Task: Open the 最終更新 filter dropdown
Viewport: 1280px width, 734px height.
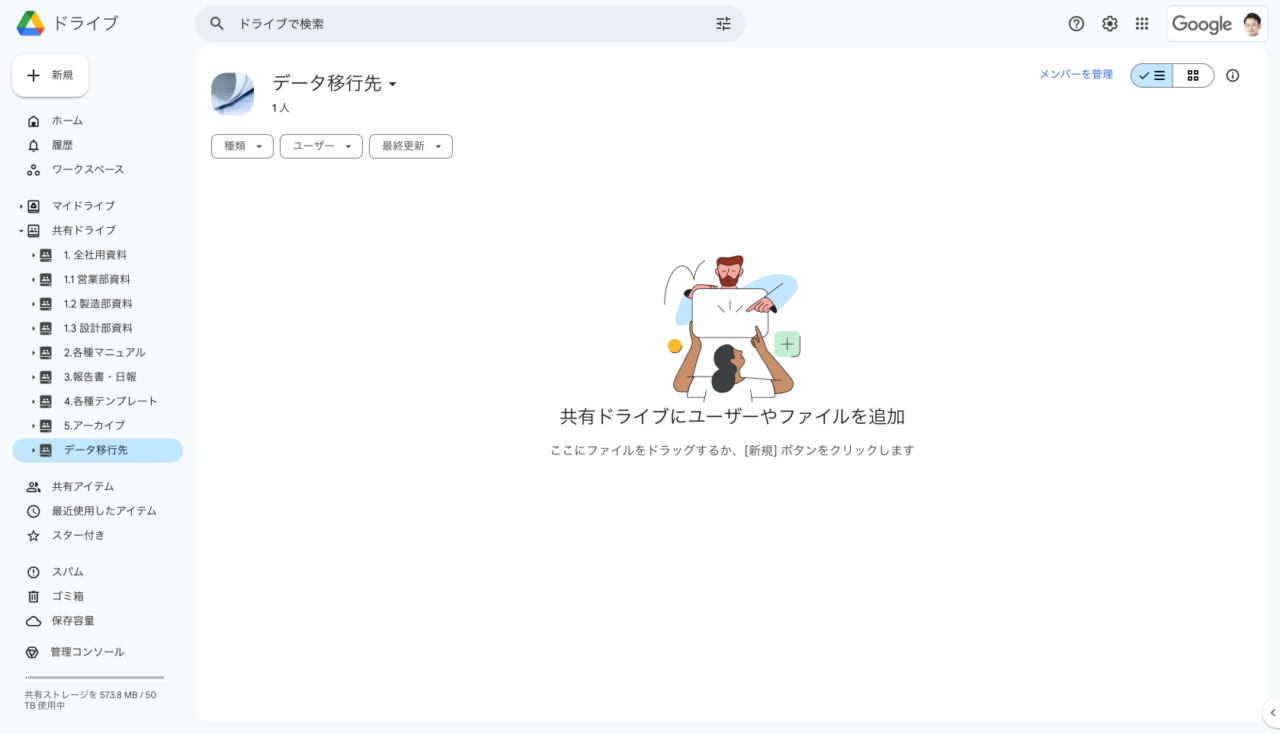Action: tap(411, 146)
